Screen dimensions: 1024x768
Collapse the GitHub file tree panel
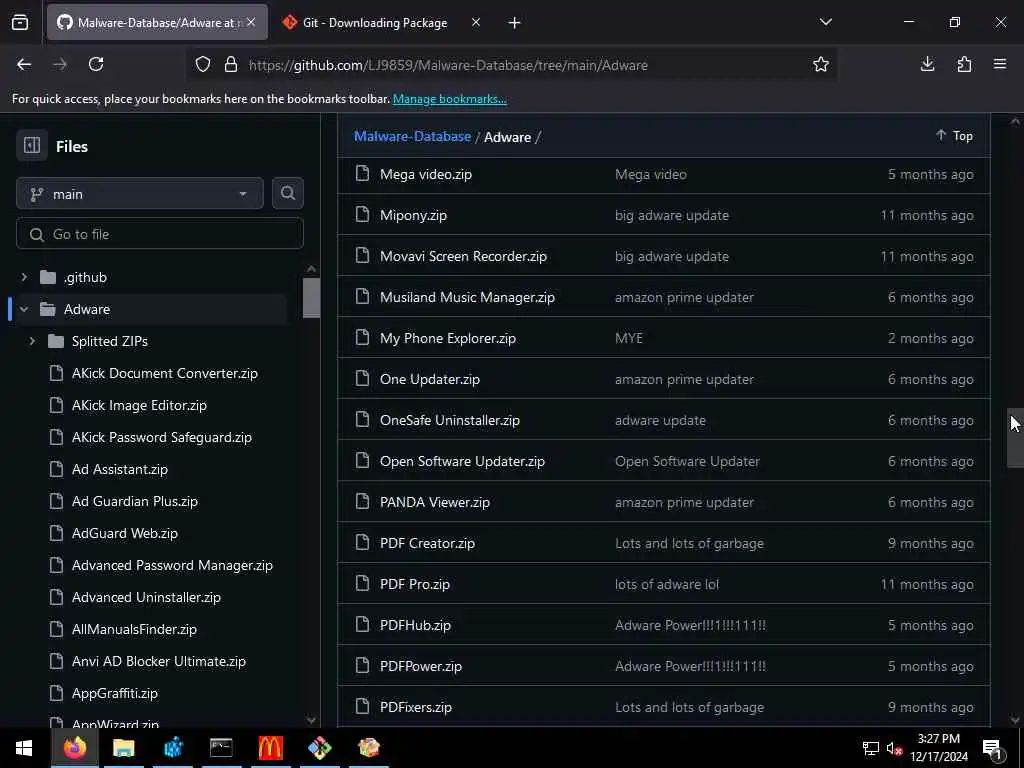pyautogui.click(x=32, y=146)
